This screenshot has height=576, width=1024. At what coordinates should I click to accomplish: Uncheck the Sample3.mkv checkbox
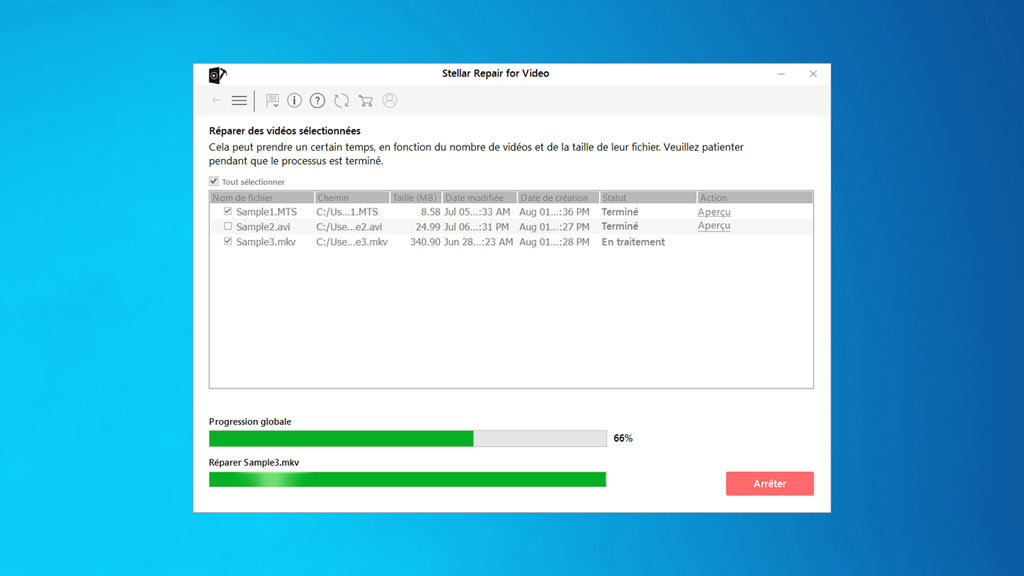228,242
